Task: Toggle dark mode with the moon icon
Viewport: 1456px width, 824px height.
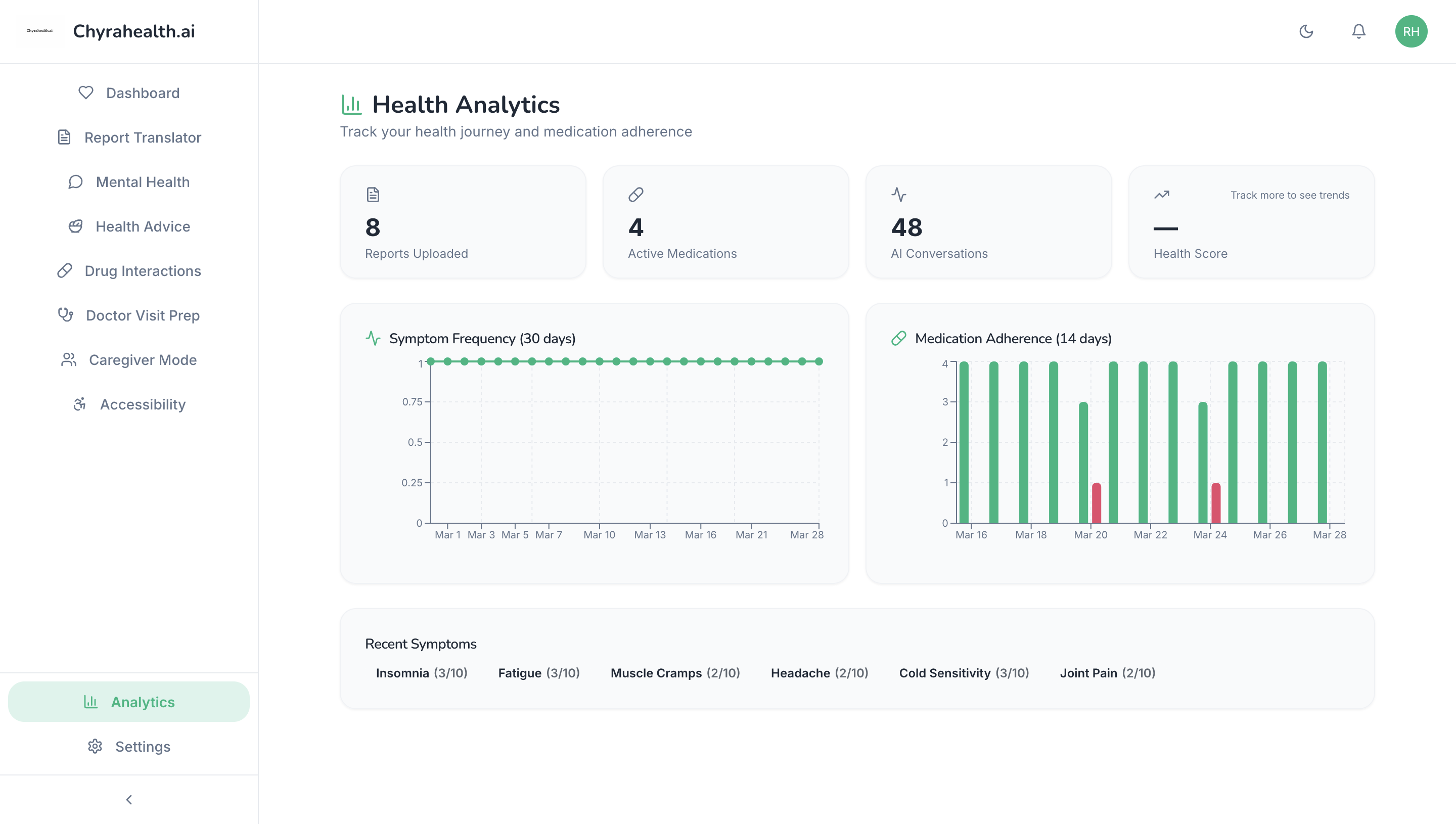Action: [x=1306, y=31]
